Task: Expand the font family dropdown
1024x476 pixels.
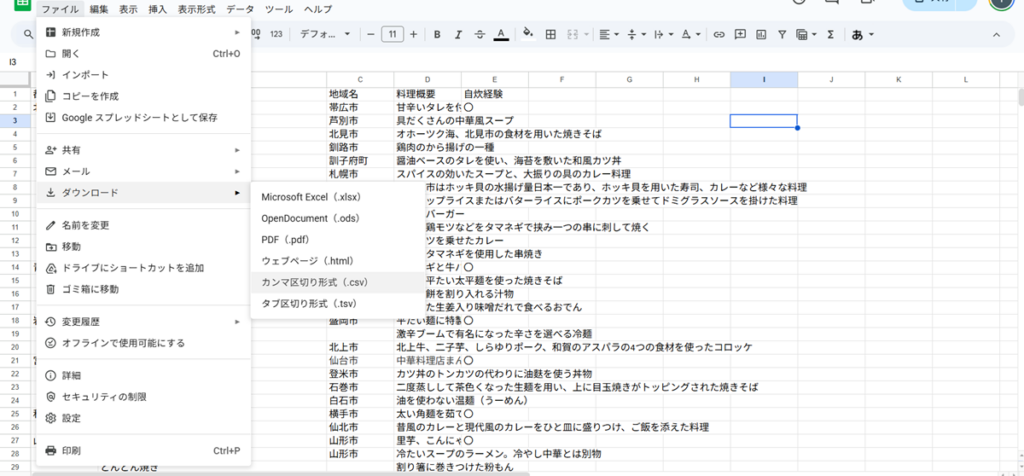Action: tap(323, 35)
